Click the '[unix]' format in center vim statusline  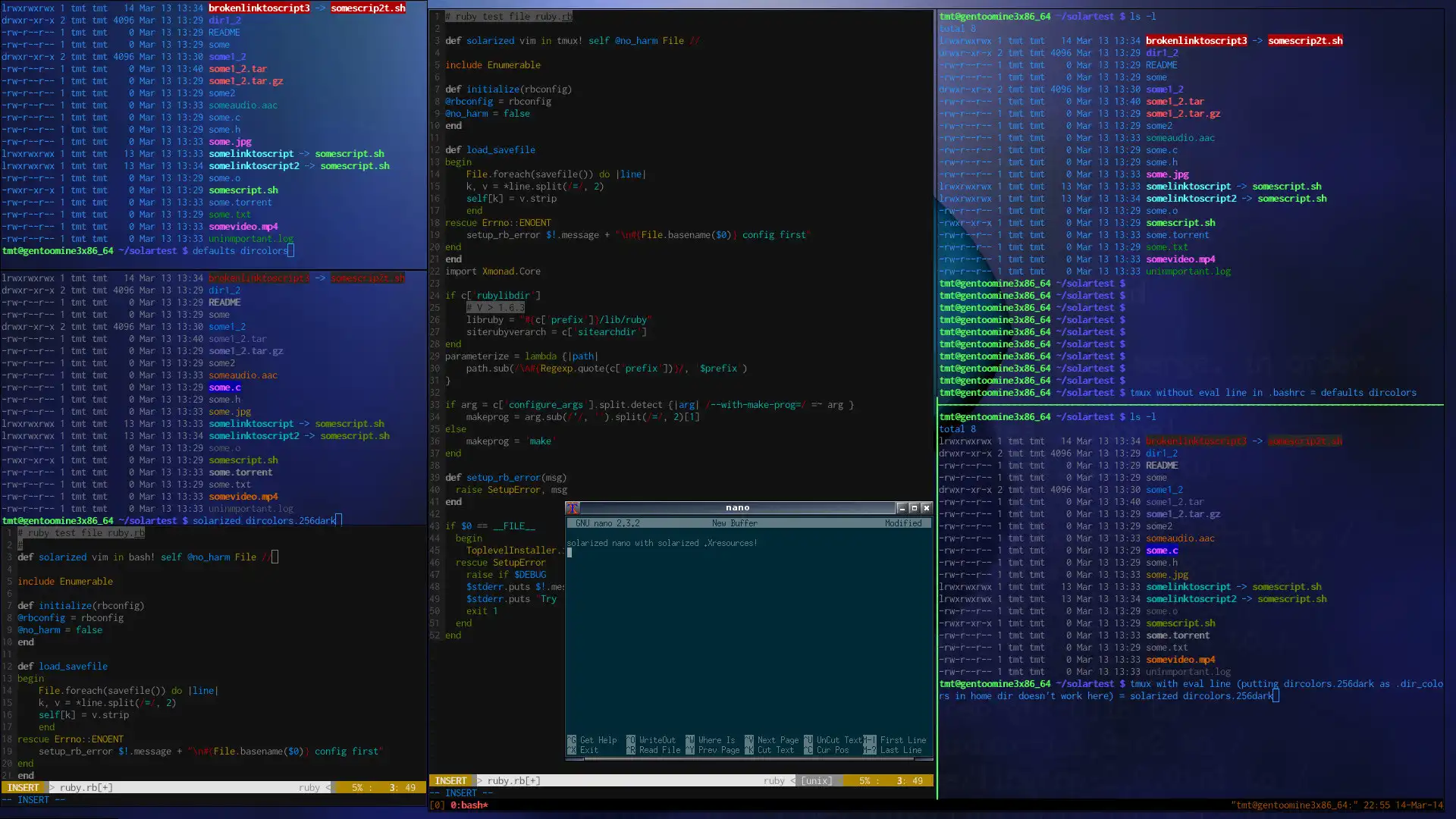click(x=817, y=781)
